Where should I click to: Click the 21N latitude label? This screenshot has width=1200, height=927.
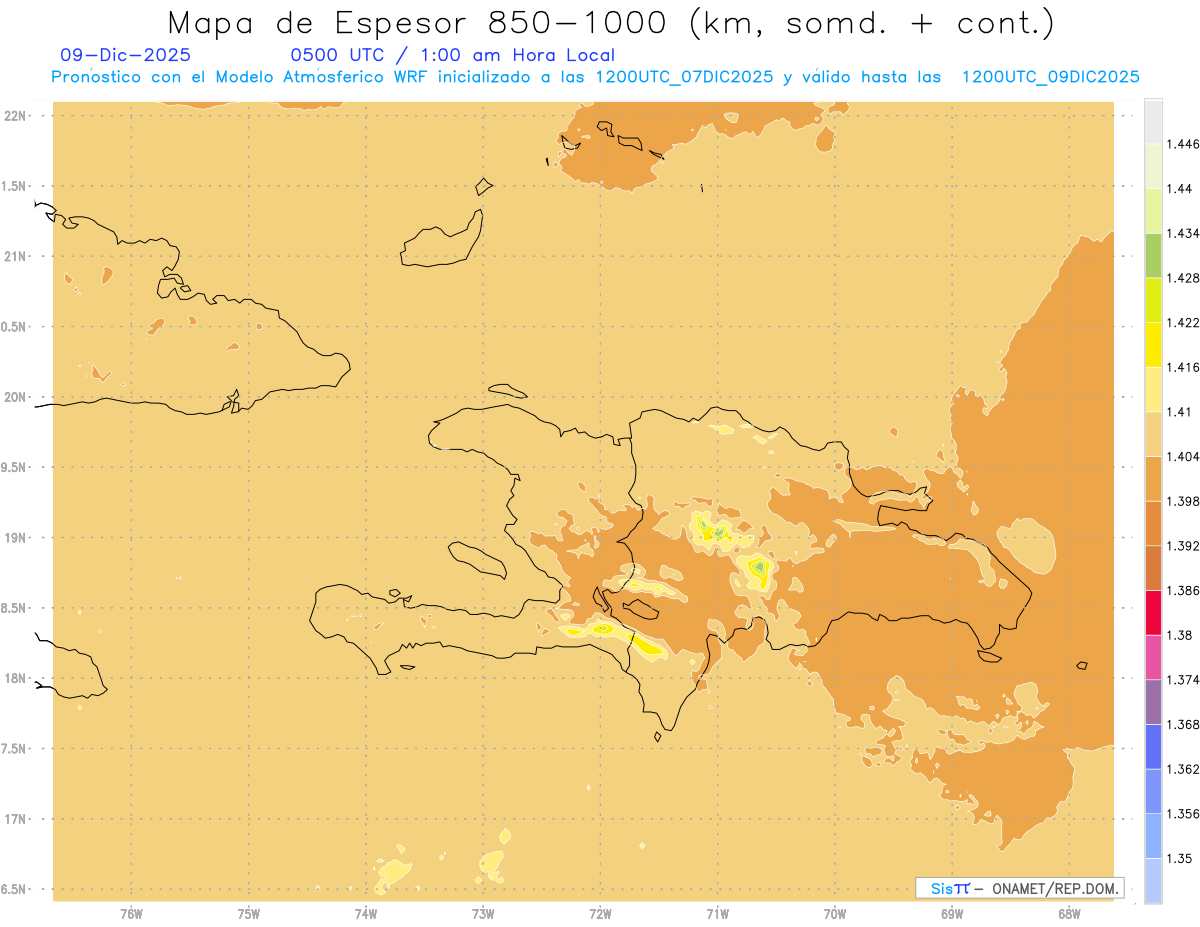[15, 257]
